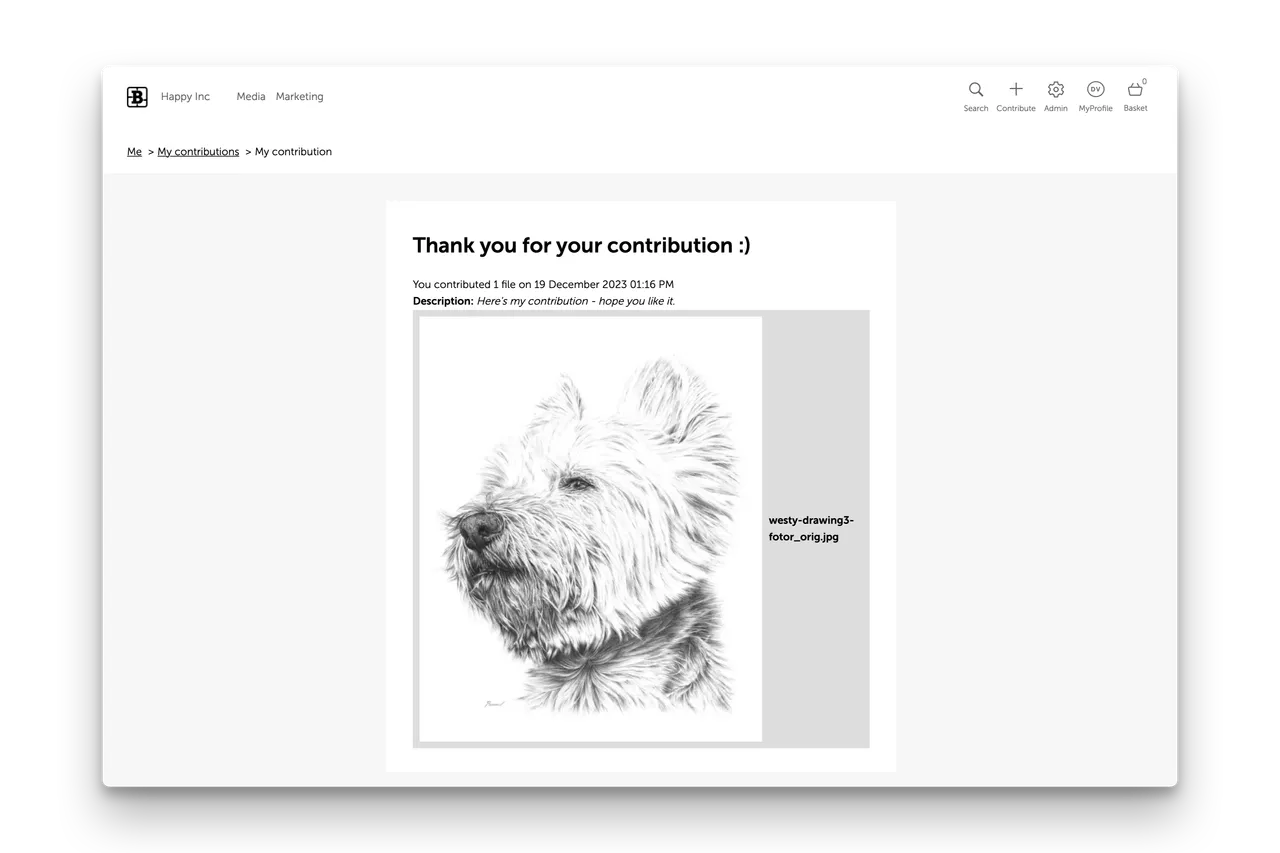Open the westie dog drawing thumbnail
This screenshot has height=853, width=1280.
tap(590, 529)
